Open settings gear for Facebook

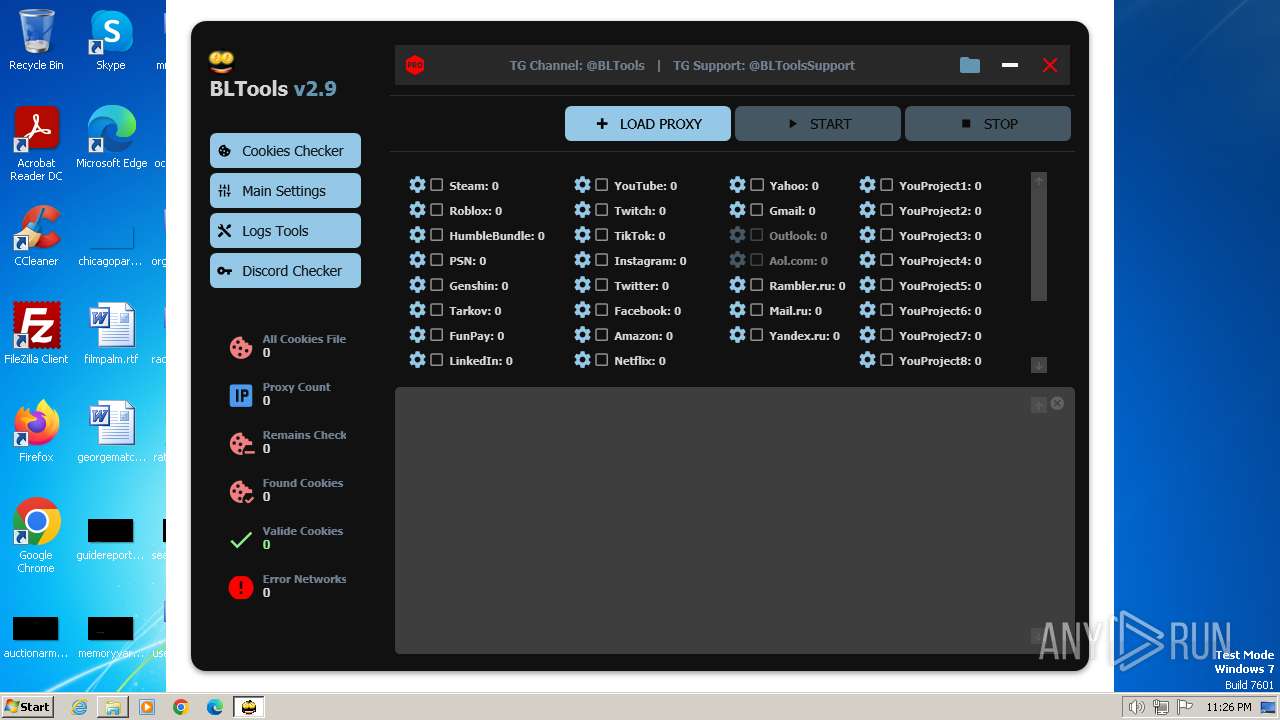pos(583,310)
